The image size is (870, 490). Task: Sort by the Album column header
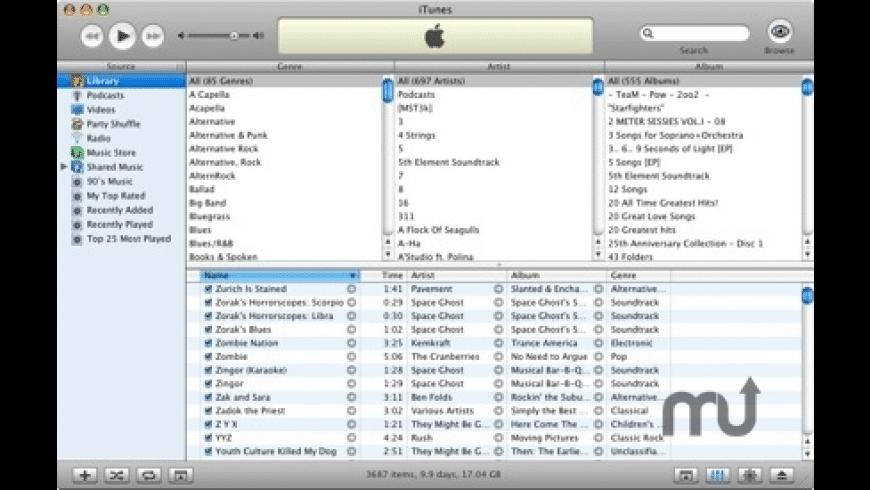[557, 275]
